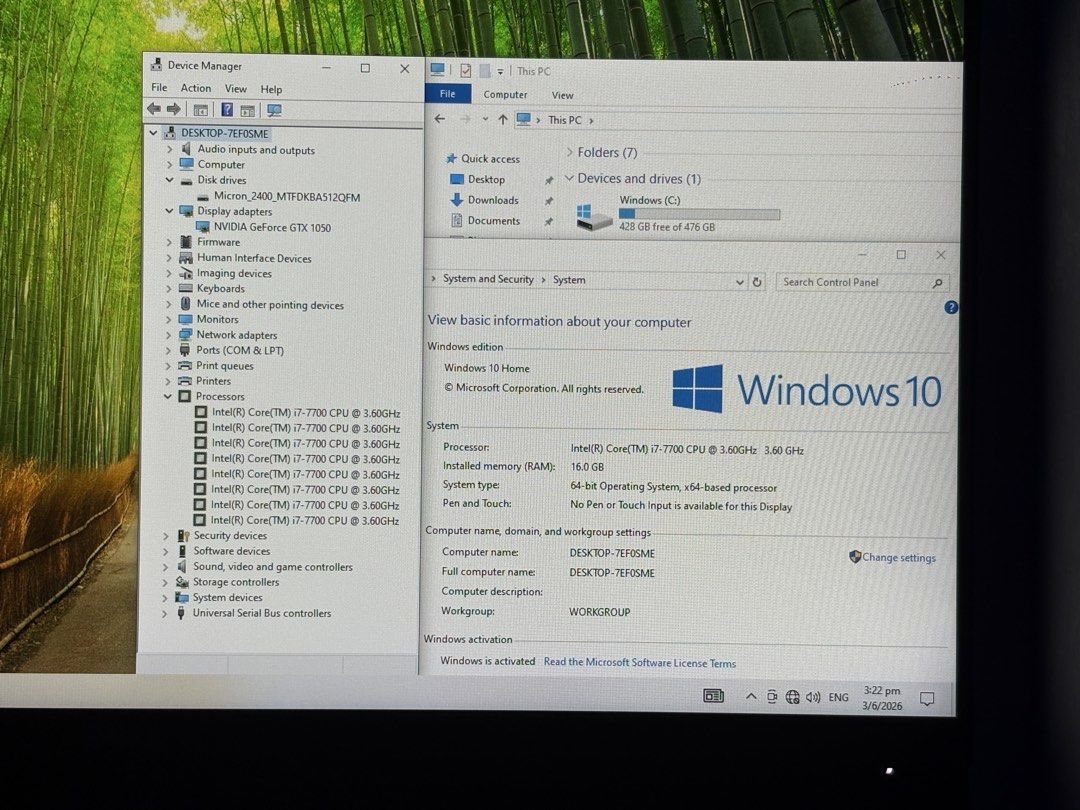This screenshot has height=810, width=1080.
Task: Click the ENG language indicator
Action: click(838, 698)
